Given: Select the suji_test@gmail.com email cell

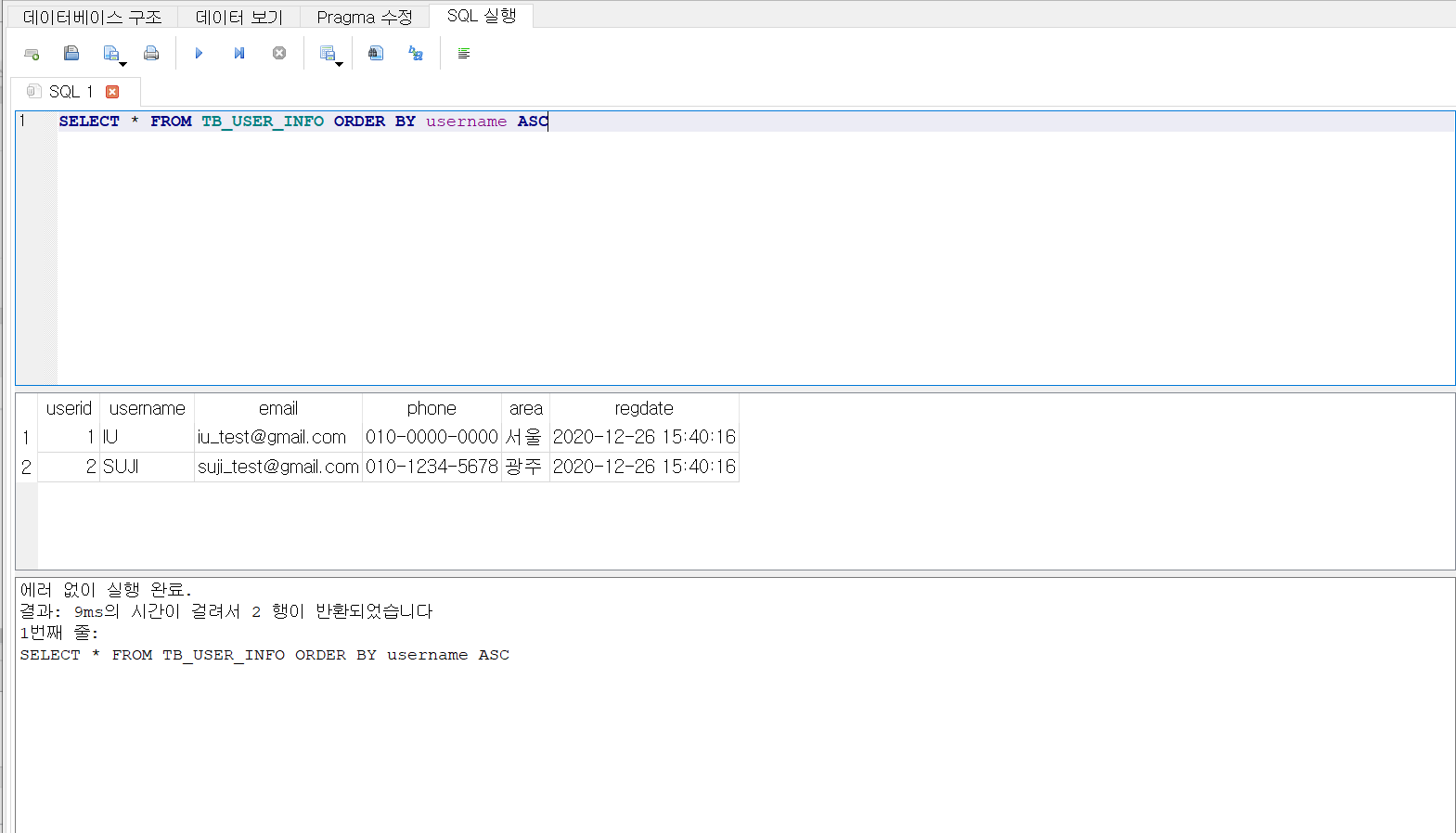Looking at the screenshot, I should click(x=277, y=467).
